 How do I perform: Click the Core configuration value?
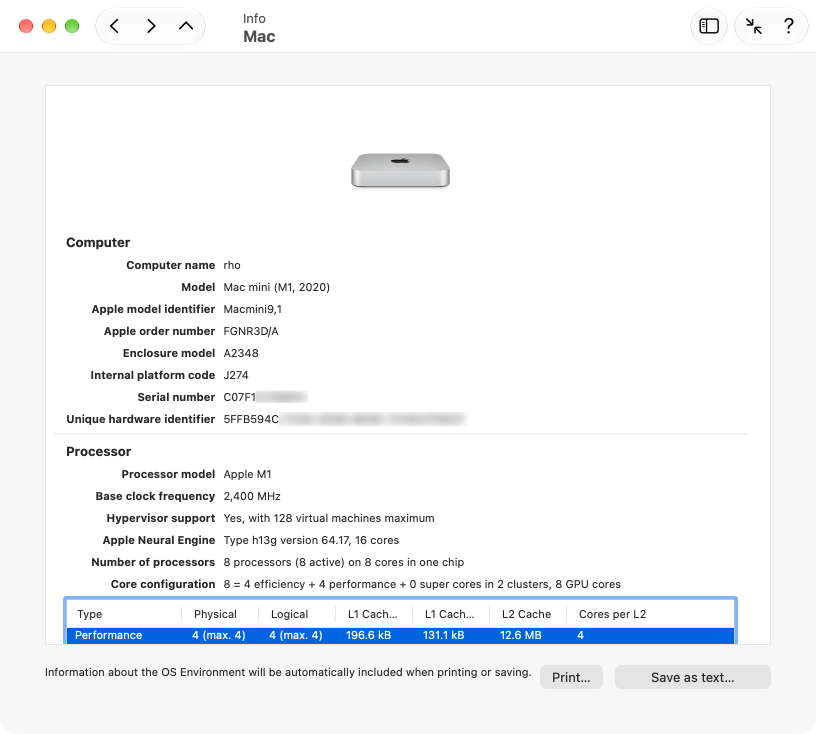pos(422,584)
